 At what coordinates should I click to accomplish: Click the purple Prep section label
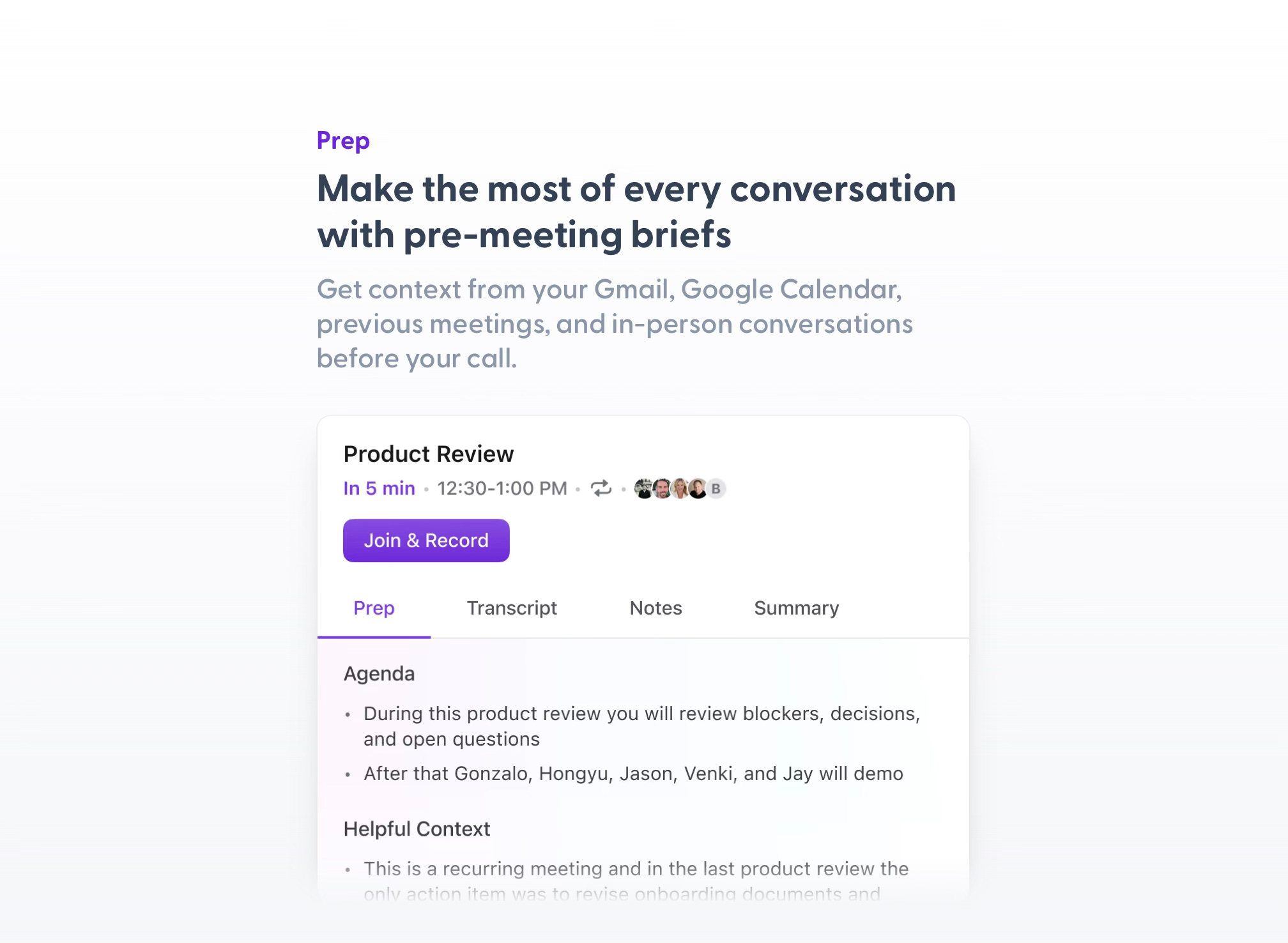click(343, 141)
